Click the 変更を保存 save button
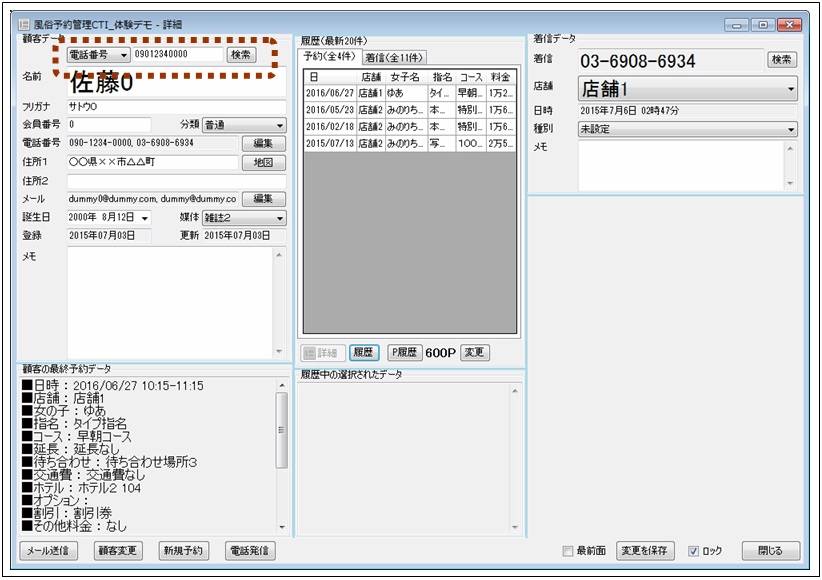Screen dimensions: 822x580 (x=645, y=551)
